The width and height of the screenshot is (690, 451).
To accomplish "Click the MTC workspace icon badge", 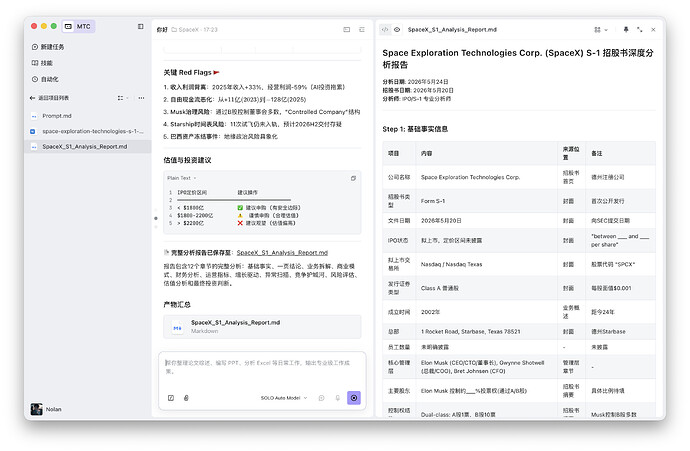I will 78,26.
